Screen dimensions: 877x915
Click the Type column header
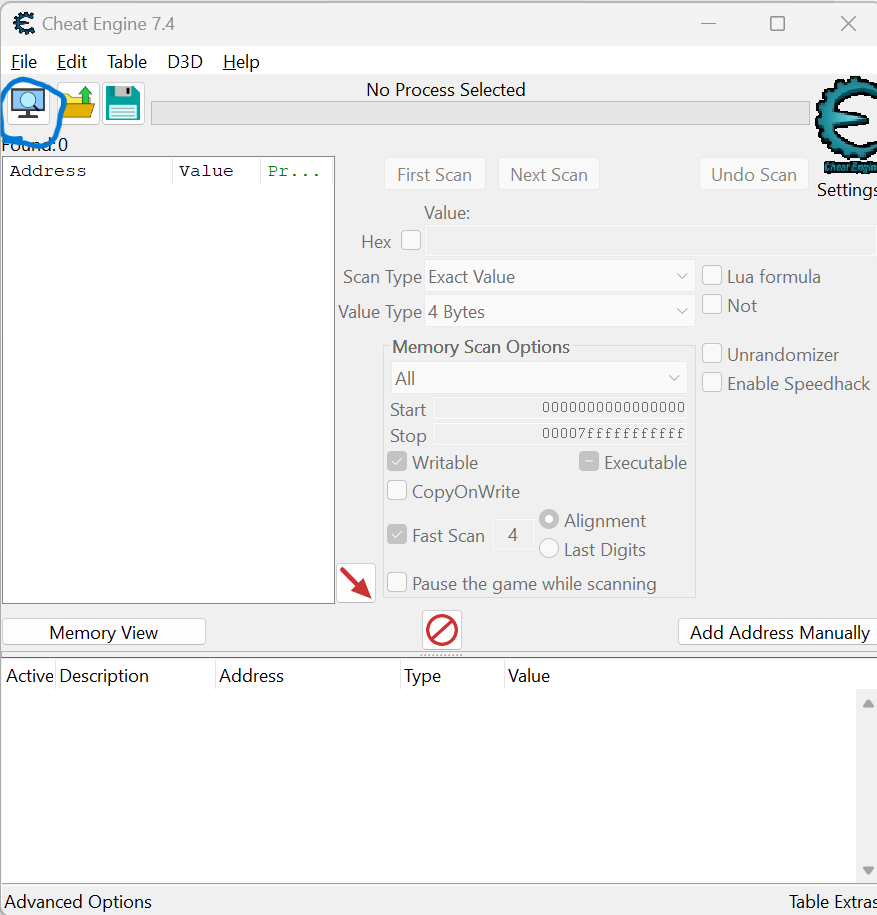pos(452,676)
